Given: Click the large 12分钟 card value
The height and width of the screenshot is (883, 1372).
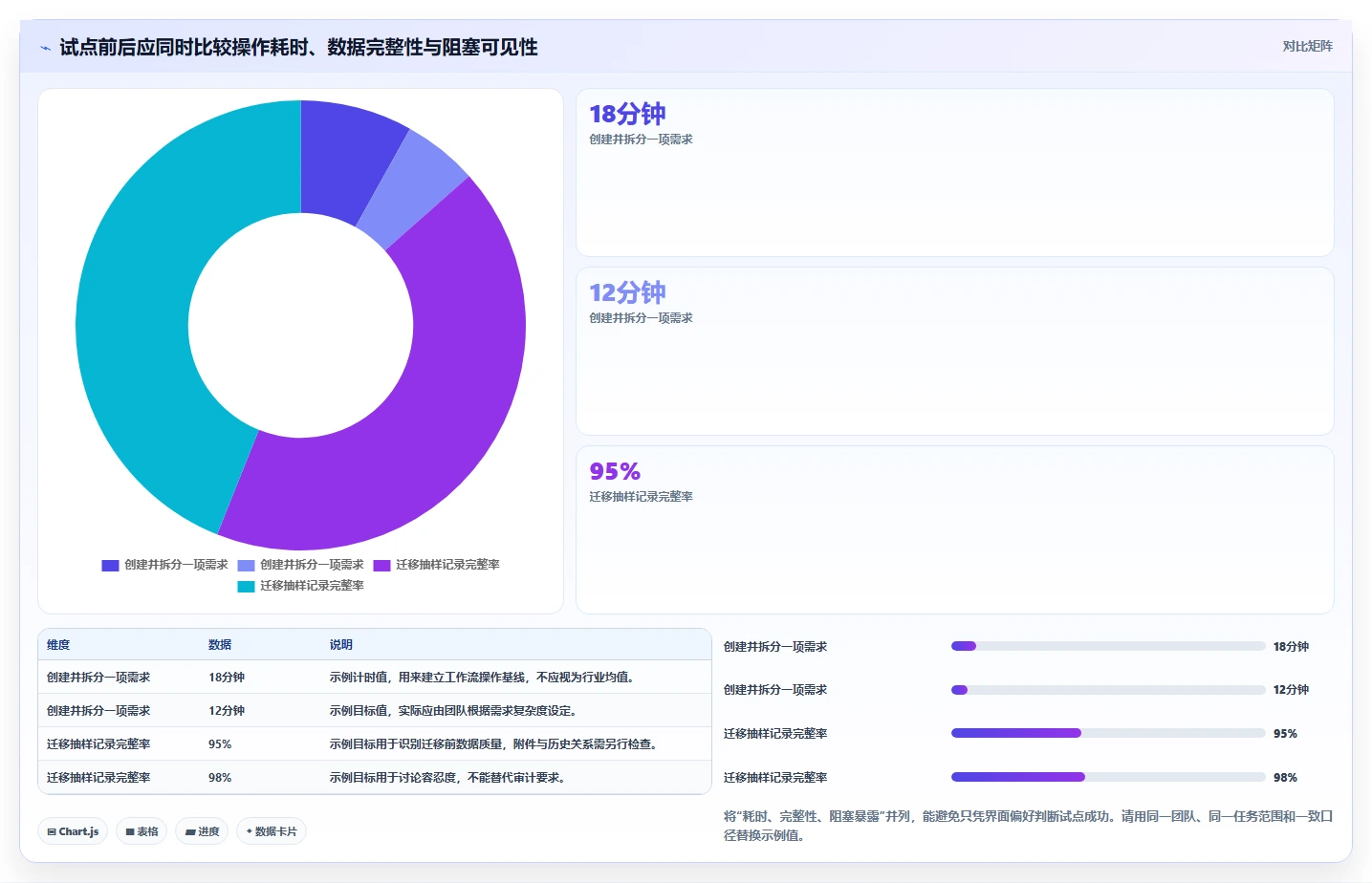Looking at the screenshot, I should point(627,292).
